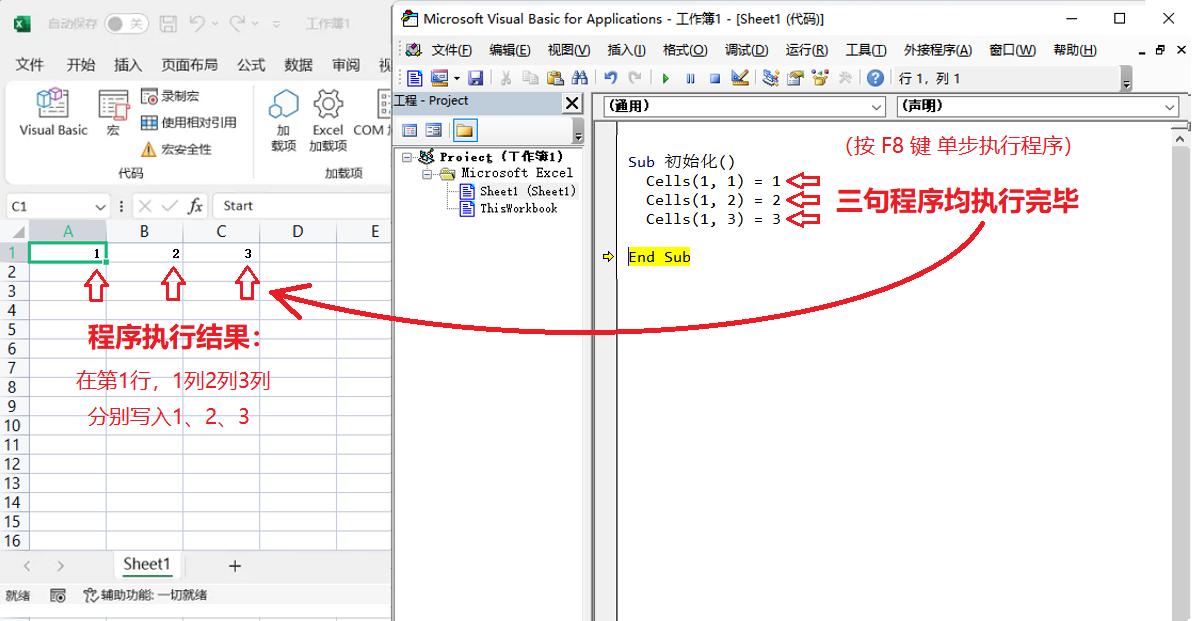Screen dimensions: 1192x621
Task: Switch to the 公式 ribbon tab
Action: click(251, 65)
